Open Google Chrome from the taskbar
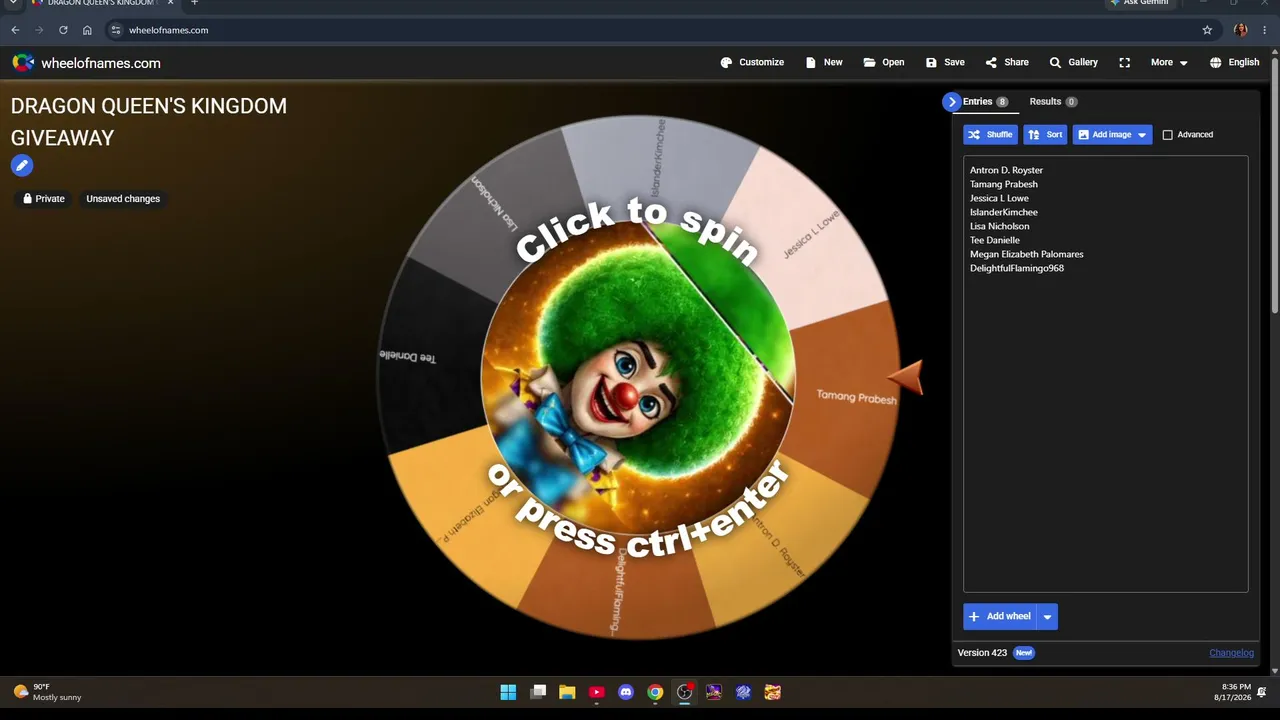 [x=655, y=692]
